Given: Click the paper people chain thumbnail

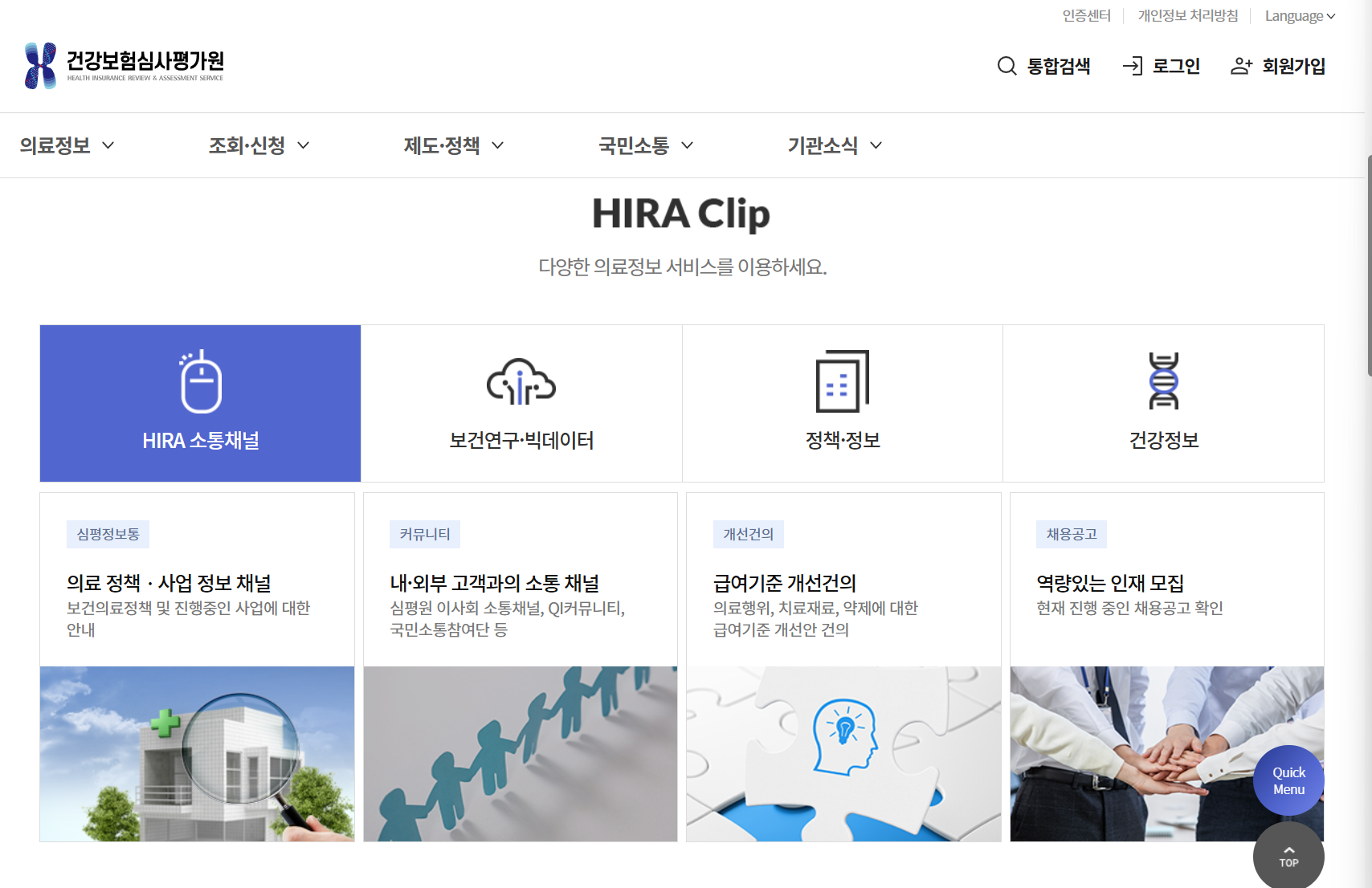Looking at the screenshot, I should 521,754.
